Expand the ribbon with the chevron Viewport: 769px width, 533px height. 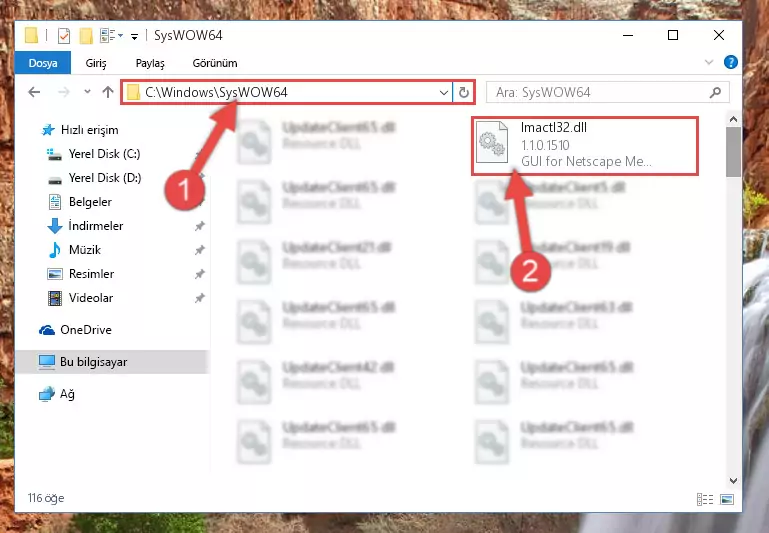click(709, 62)
